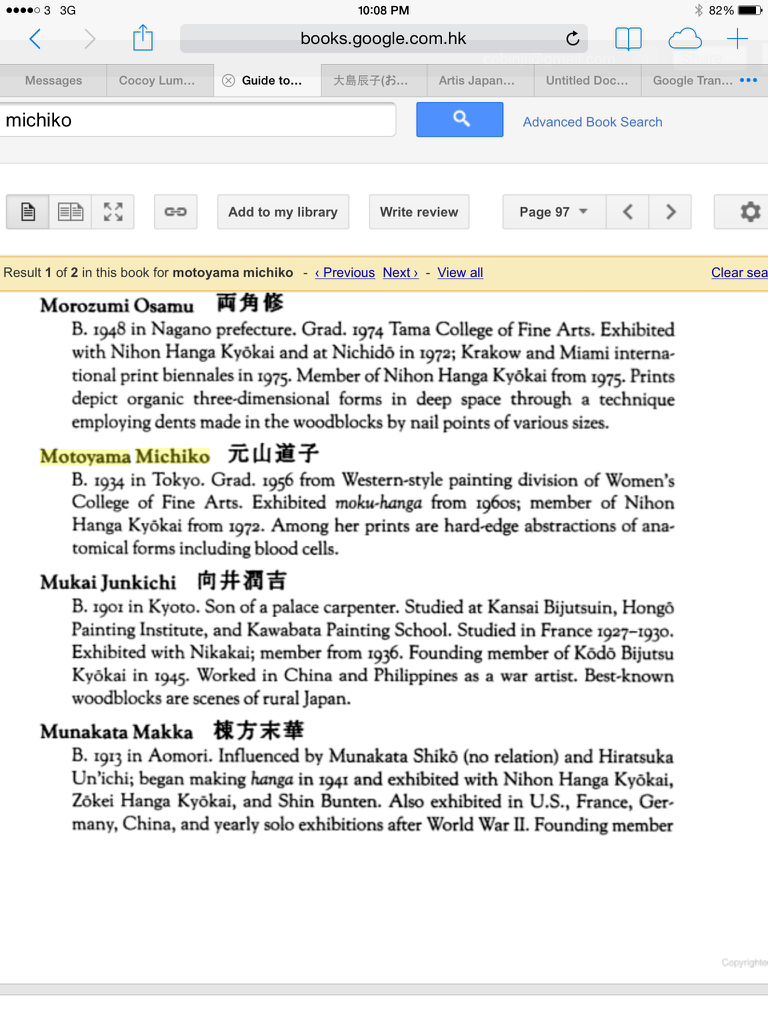Switch to two-page view
Image resolution: width=768 pixels, height=1024 pixels.
[x=70, y=212]
